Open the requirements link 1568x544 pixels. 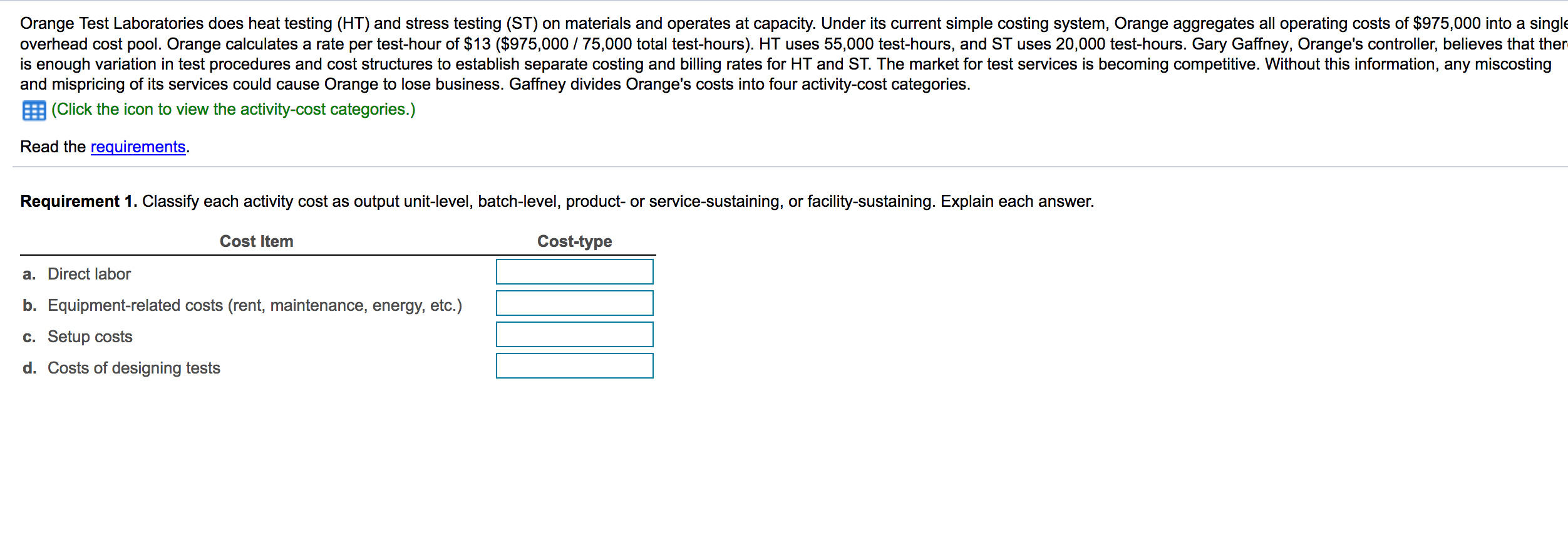point(137,147)
